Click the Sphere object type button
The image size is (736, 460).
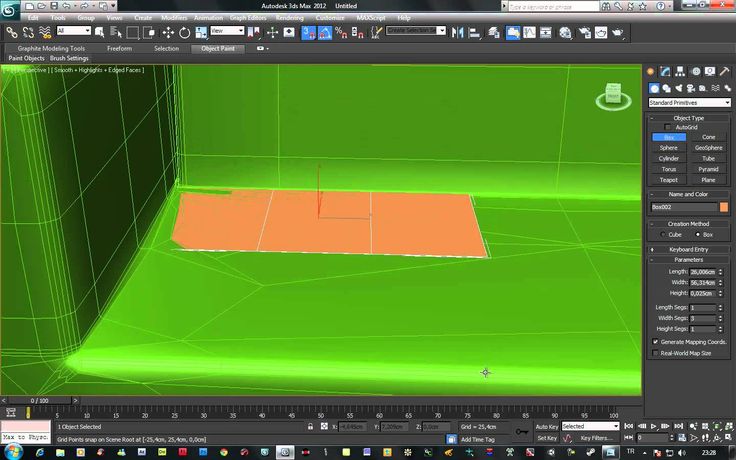pyautogui.click(x=668, y=147)
